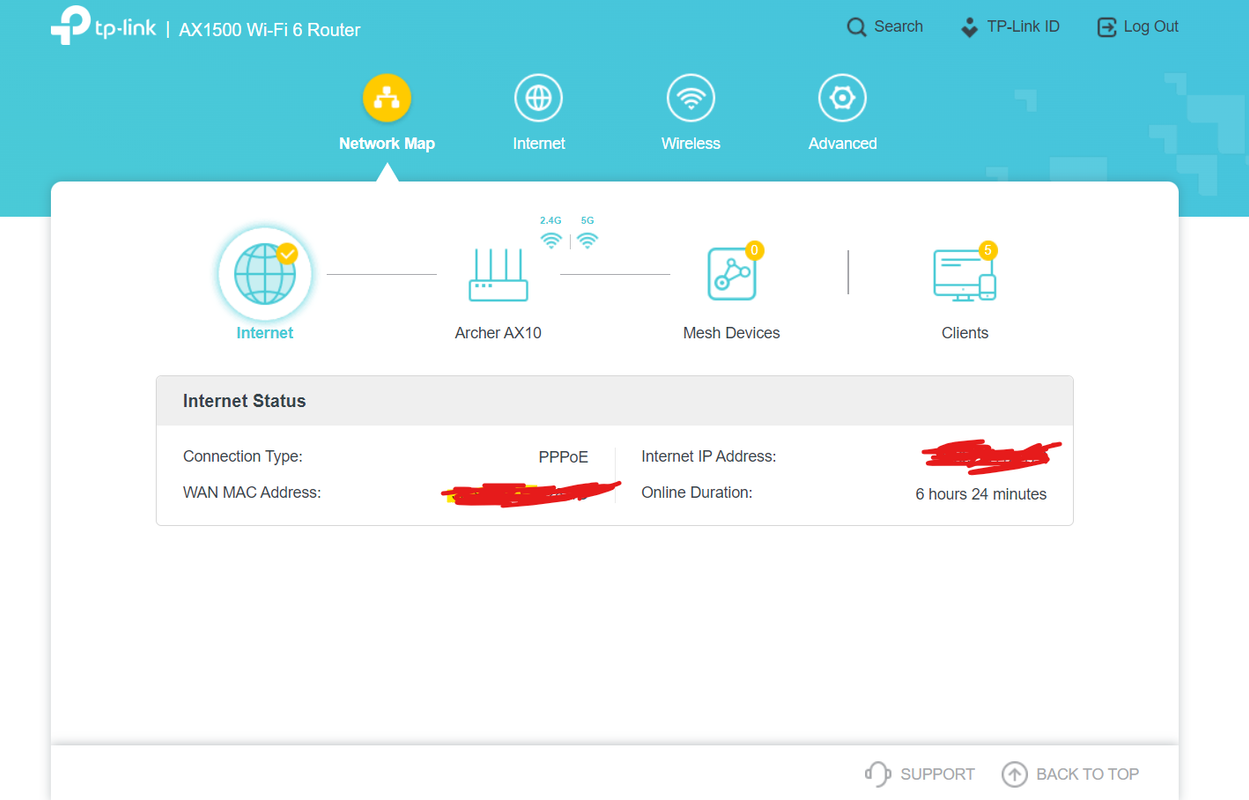Open the Mesh Devices icon
Viewport: 1249px width, 800px height.
pos(731,272)
